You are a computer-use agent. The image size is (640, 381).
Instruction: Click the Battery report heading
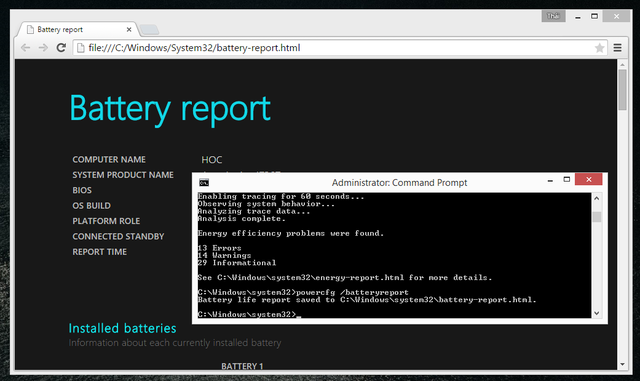[170, 109]
